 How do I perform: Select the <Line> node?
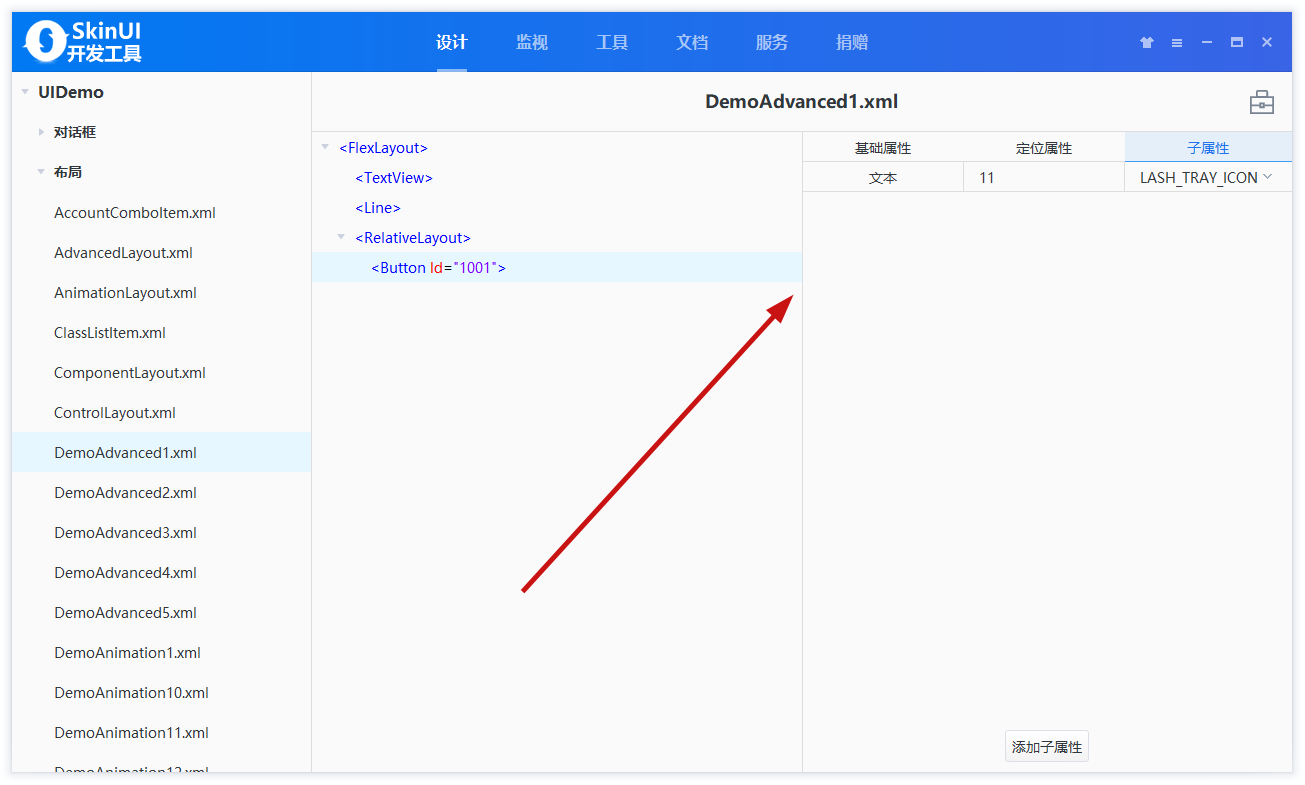tap(378, 208)
